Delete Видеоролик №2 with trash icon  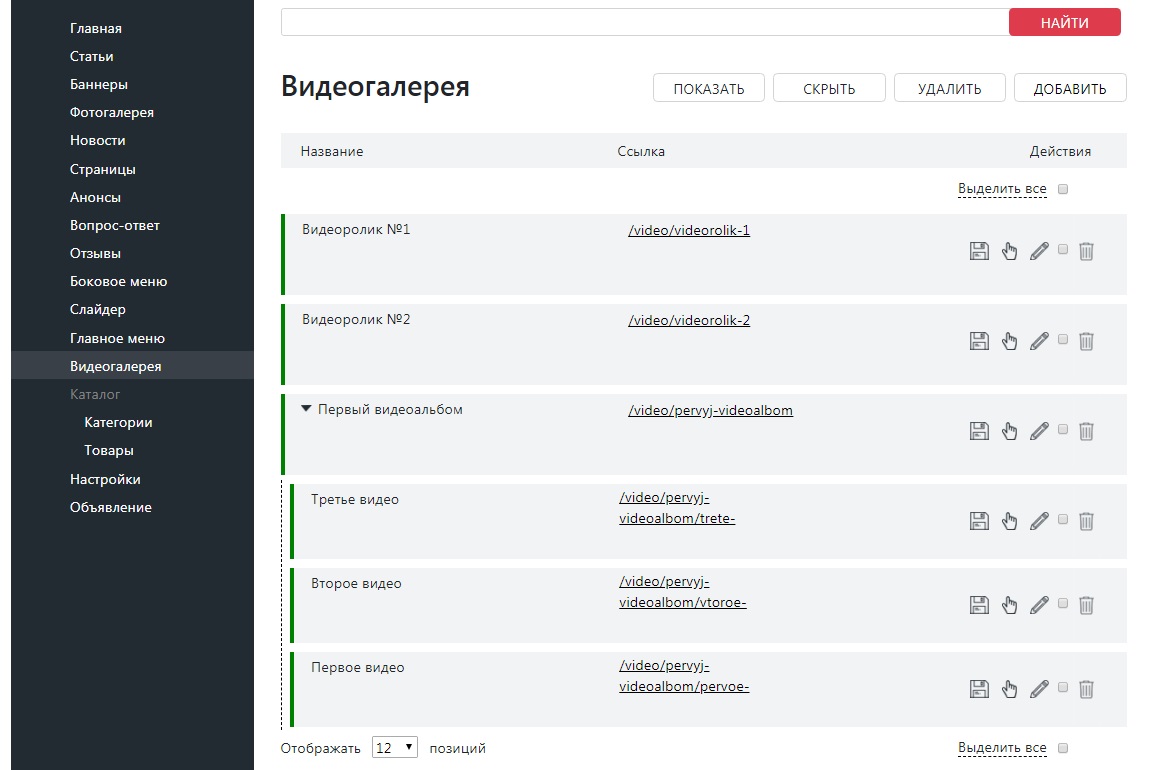pos(1086,341)
